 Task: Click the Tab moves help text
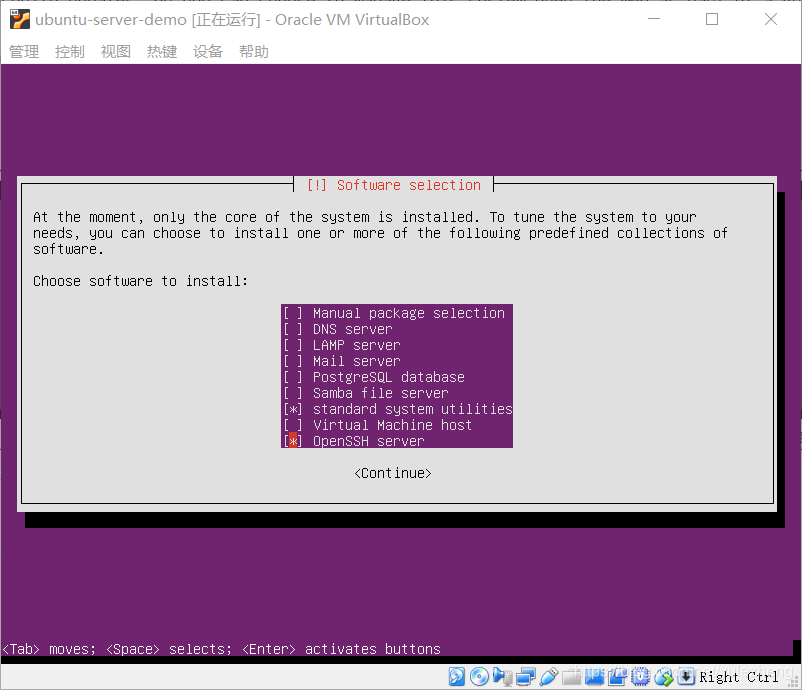click(x=221, y=649)
